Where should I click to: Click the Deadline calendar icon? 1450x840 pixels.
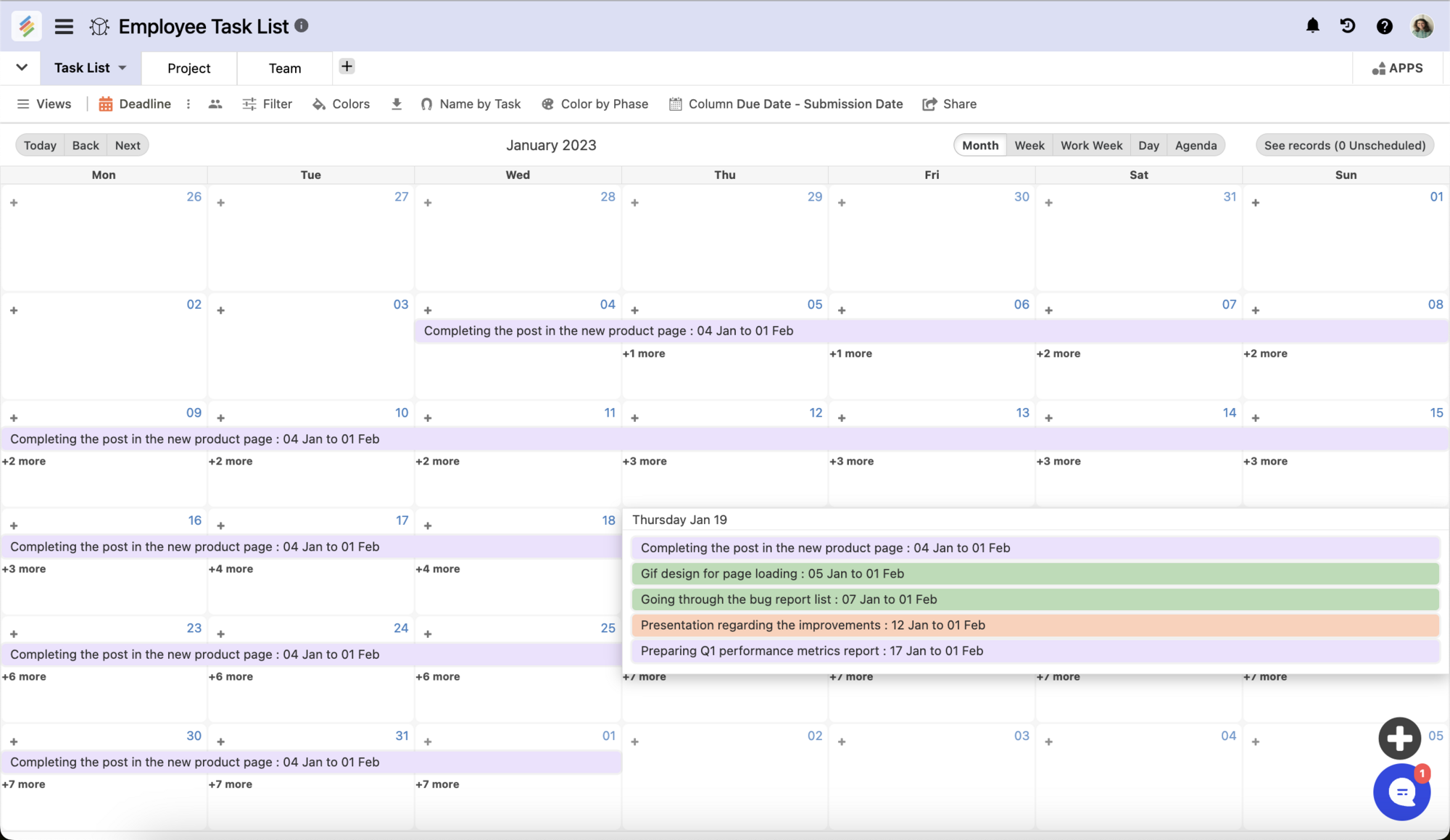pos(106,104)
